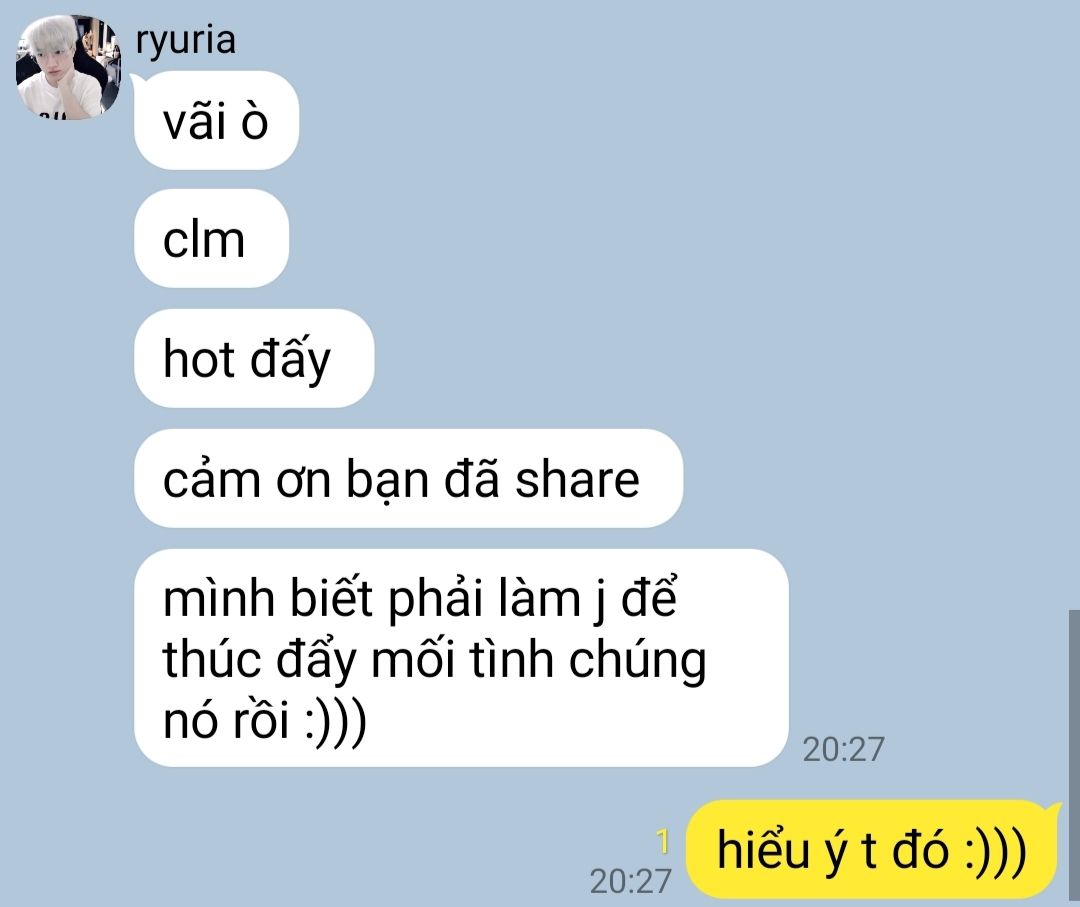Image resolution: width=1080 pixels, height=907 pixels.
Task: Click the tail of the yellow sent bubble
Action: click(1054, 809)
